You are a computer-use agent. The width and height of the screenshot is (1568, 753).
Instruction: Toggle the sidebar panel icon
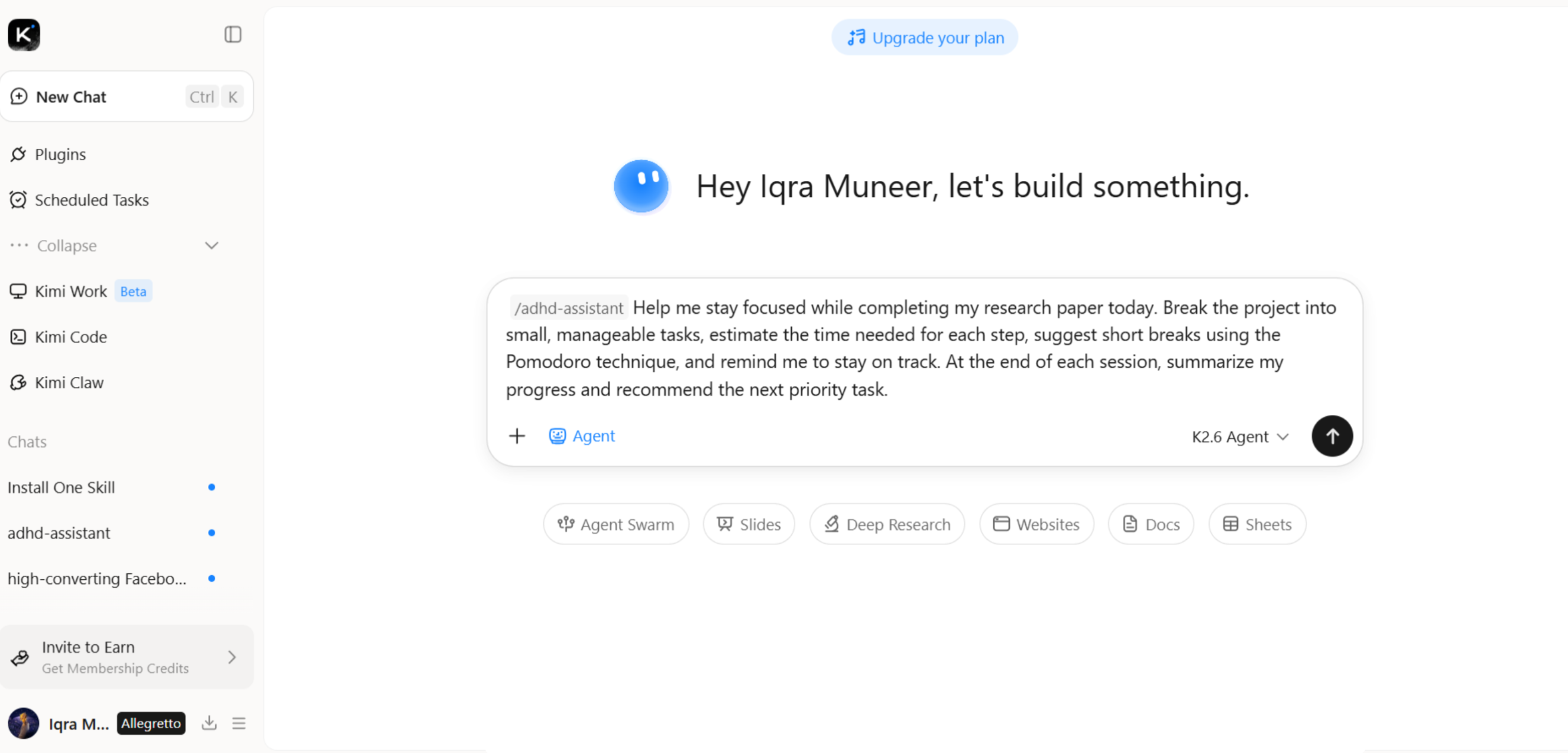(232, 35)
